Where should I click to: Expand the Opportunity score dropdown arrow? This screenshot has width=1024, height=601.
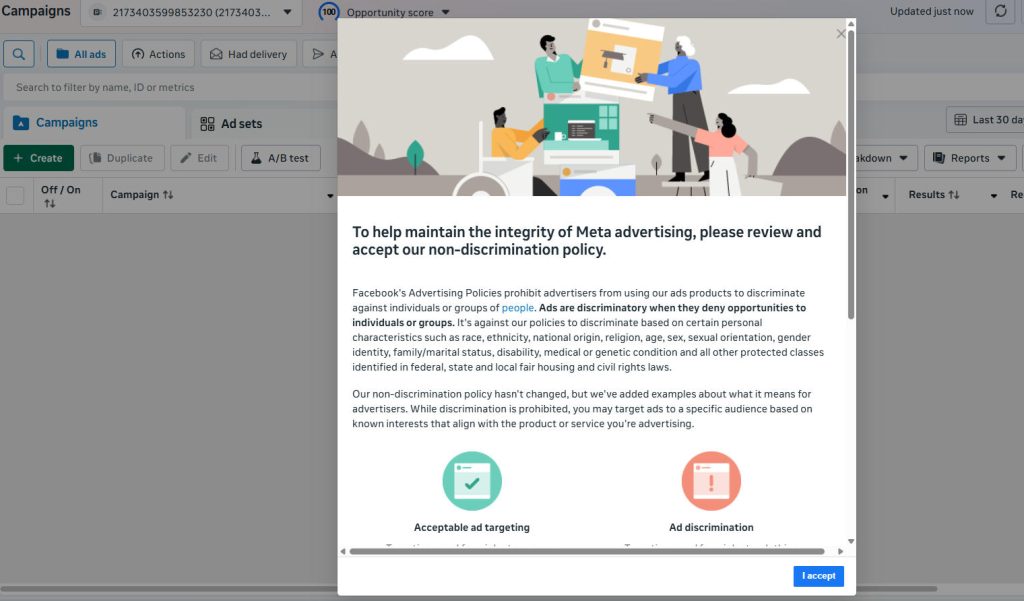pos(446,12)
